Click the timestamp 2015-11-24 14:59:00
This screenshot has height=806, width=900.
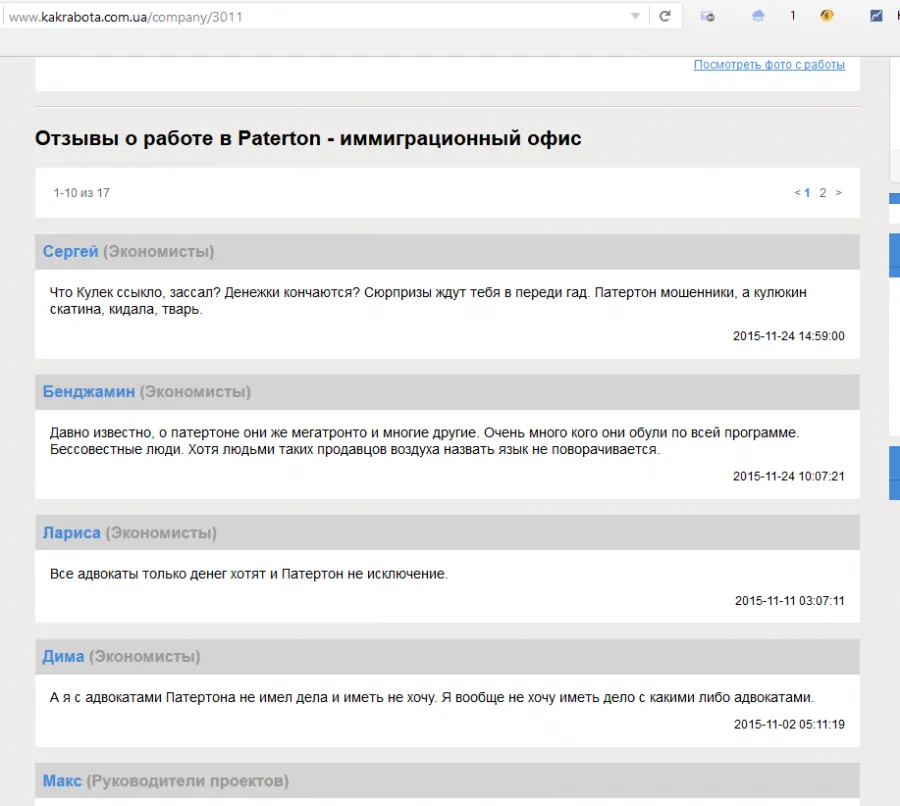789,336
